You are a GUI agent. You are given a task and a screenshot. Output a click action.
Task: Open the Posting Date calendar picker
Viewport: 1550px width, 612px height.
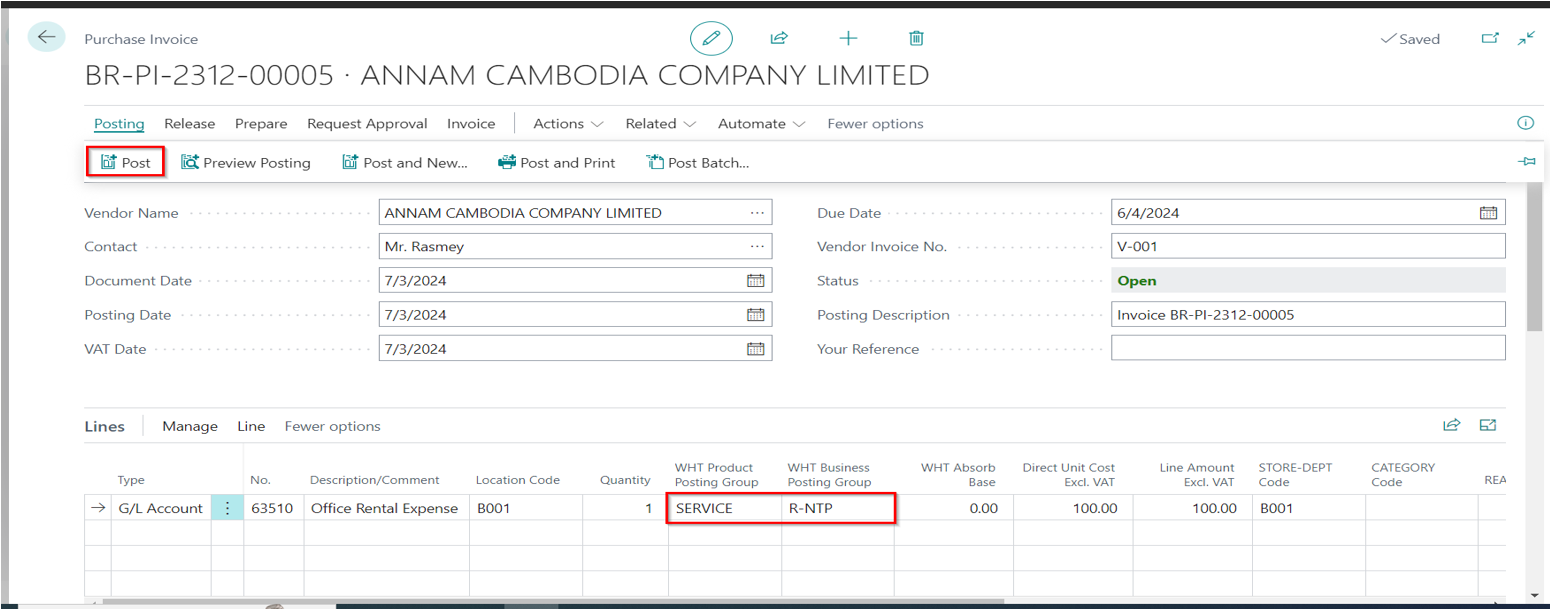[x=756, y=315]
